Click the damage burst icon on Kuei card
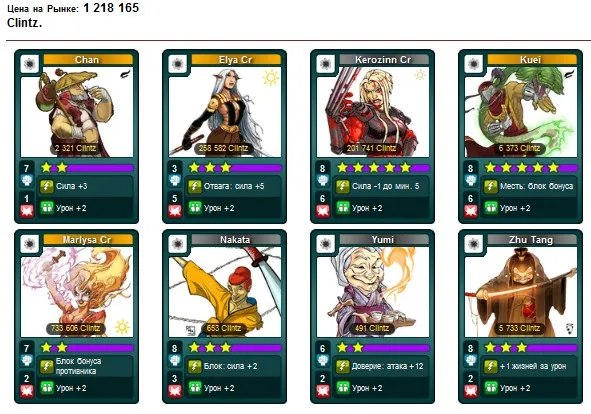This screenshot has width=591, height=414. (470, 211)
